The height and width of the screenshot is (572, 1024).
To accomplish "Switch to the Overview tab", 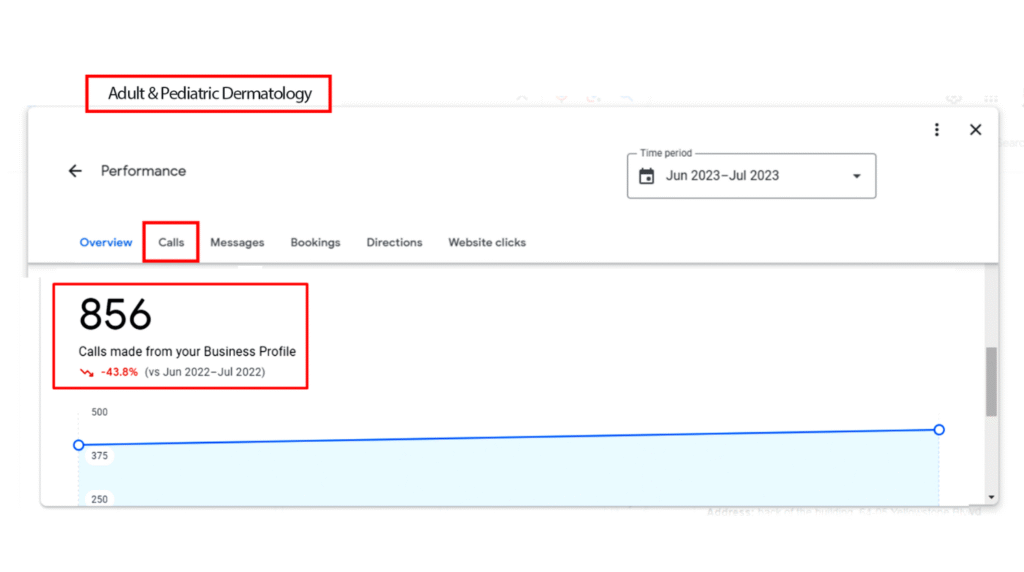I will point(106,242).
